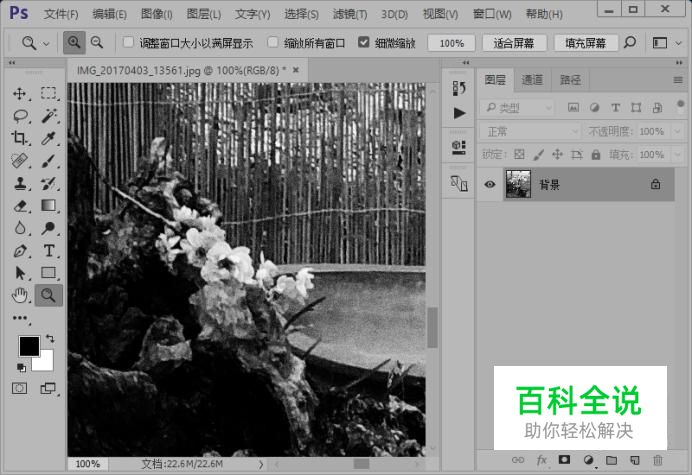The height and width of the screenshot is (475, 692).
Task: Swap foreground and background colors
Action: click(50, 339)
